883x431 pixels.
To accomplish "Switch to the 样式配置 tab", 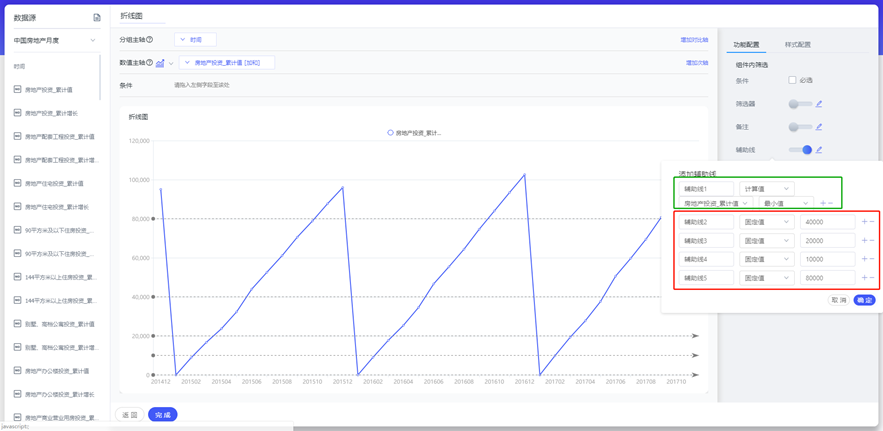I will 797,45.
